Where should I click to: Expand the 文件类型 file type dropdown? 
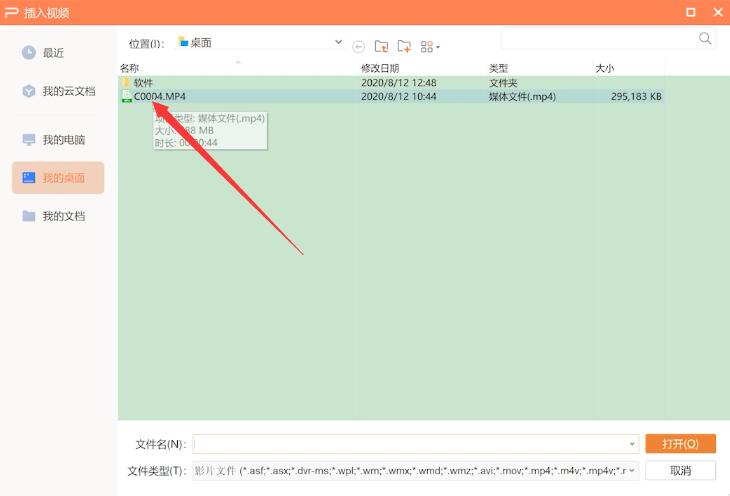pos(632,471)
